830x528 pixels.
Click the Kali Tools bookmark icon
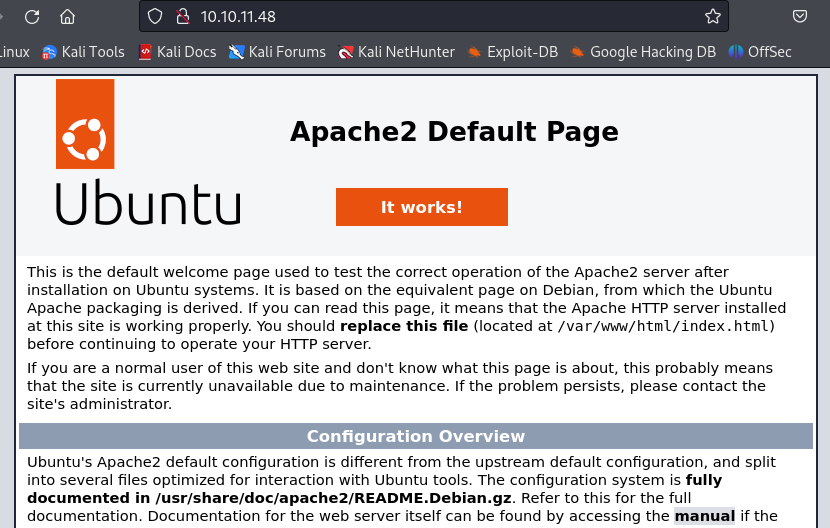point(49,52)
